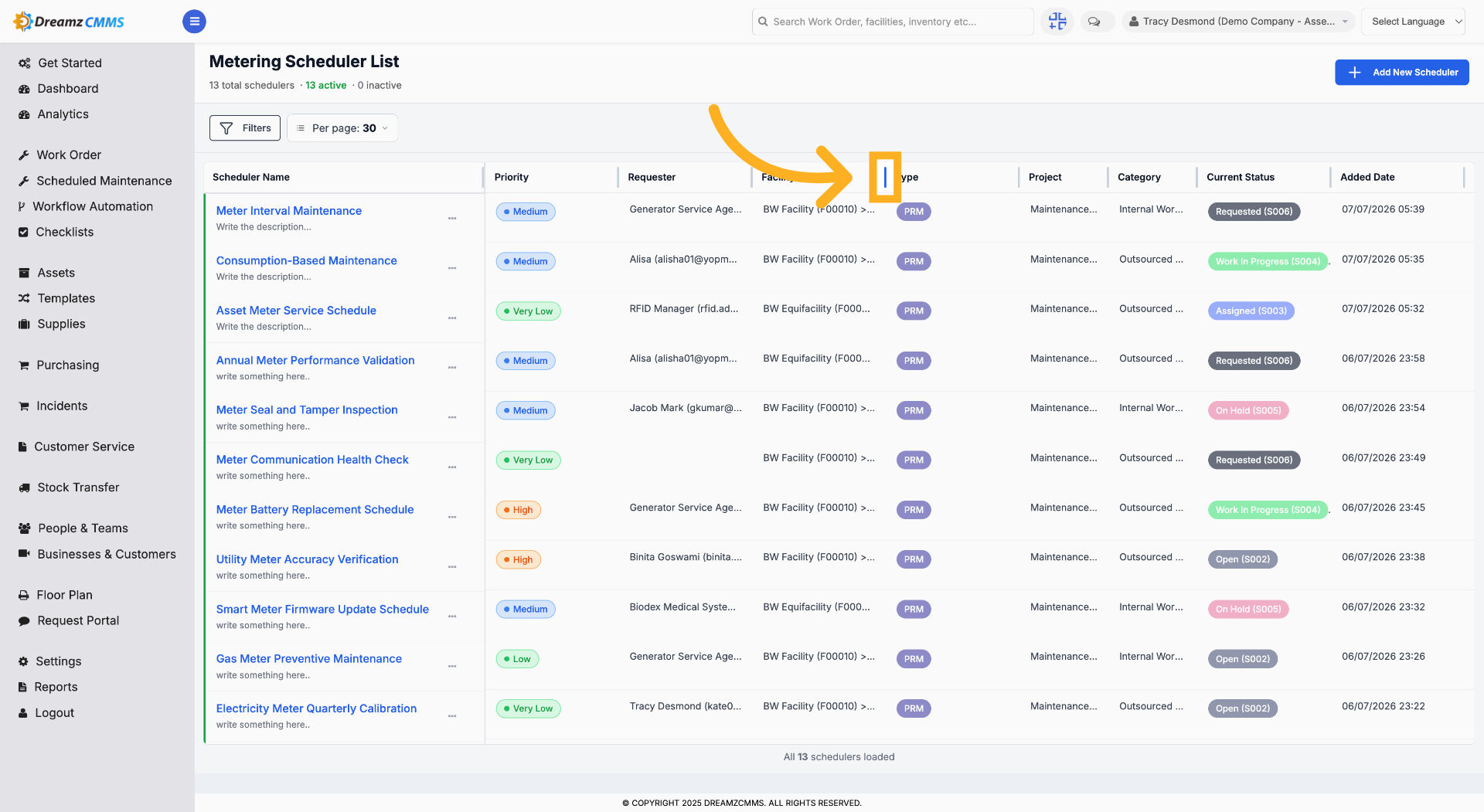The width and height of the screenshot is (1484, 812).
Task: Open row menu for Electricity Meter Quarterly Calibration
Action: point(452,716)
